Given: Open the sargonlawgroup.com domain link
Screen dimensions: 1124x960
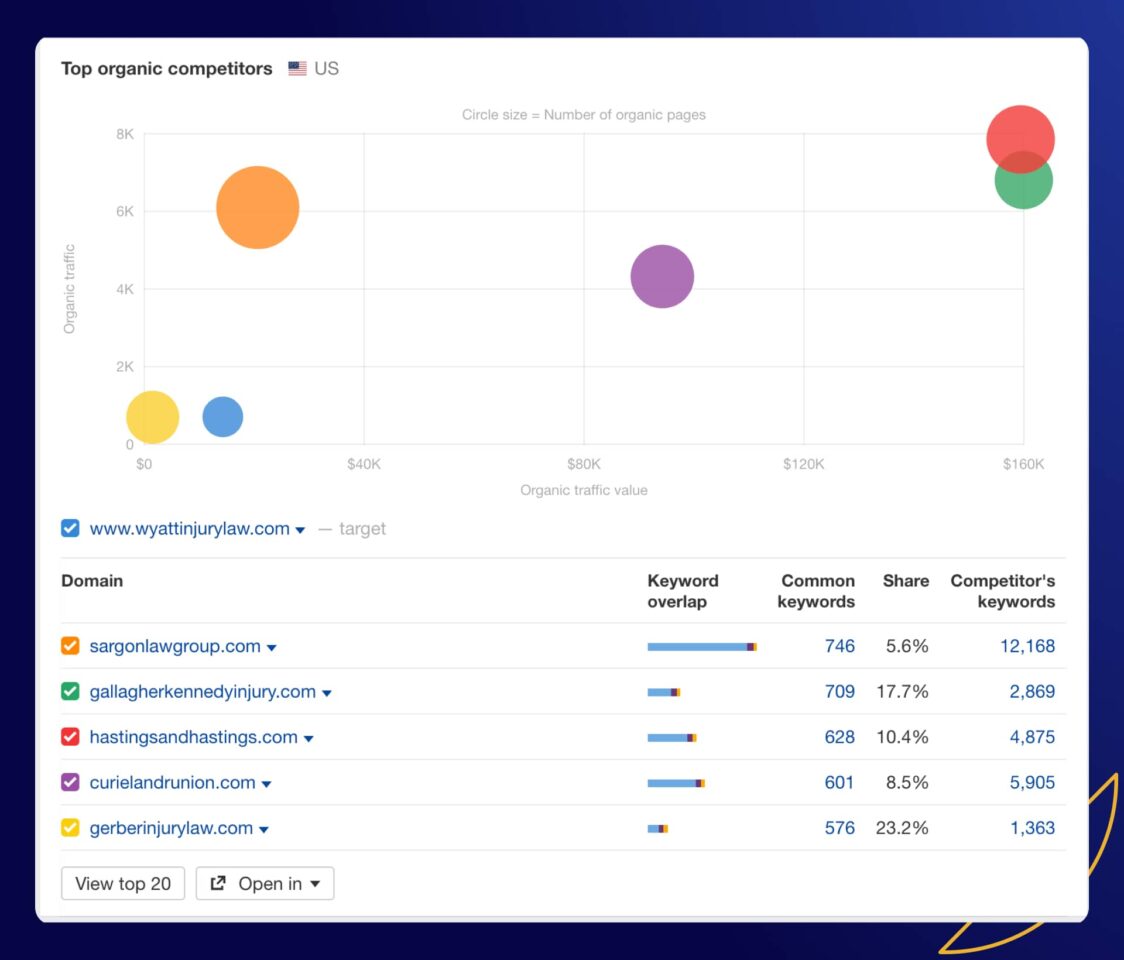Looking at the screenshot, I should (175, 646).
